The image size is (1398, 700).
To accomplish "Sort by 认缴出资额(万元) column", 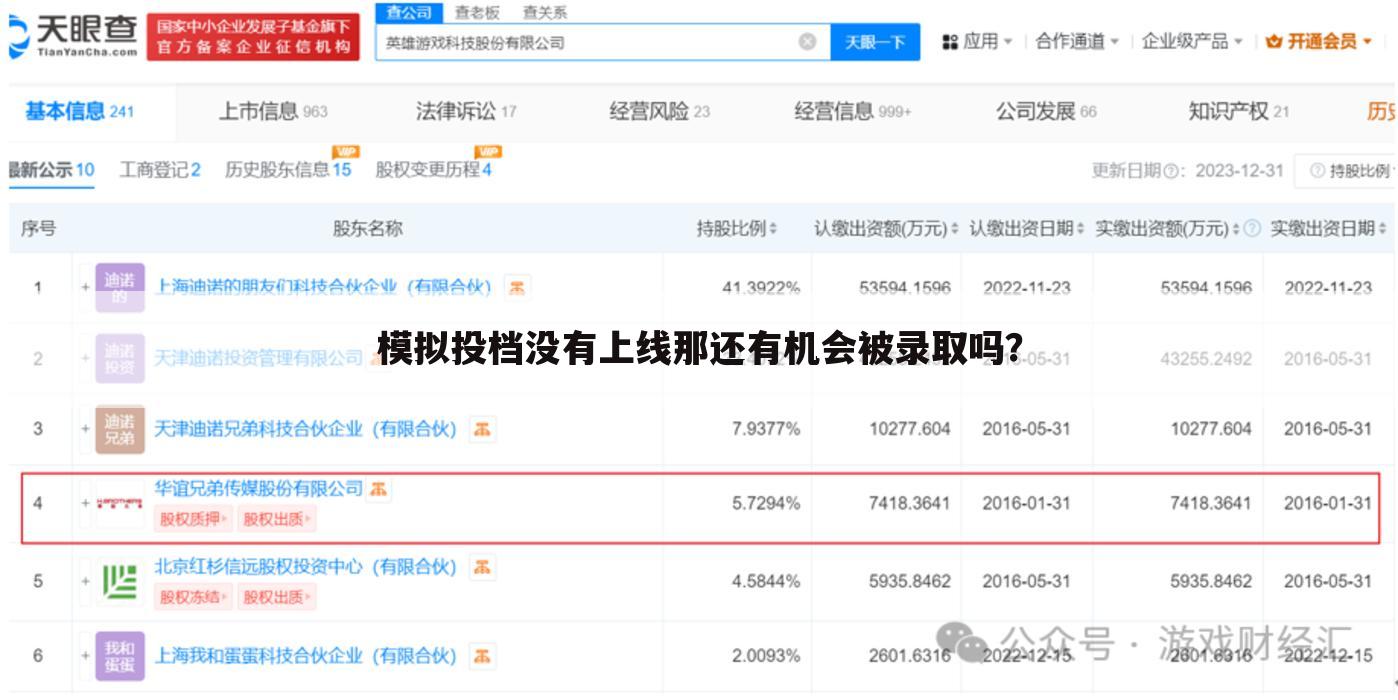I will click(x=954, y=229).
